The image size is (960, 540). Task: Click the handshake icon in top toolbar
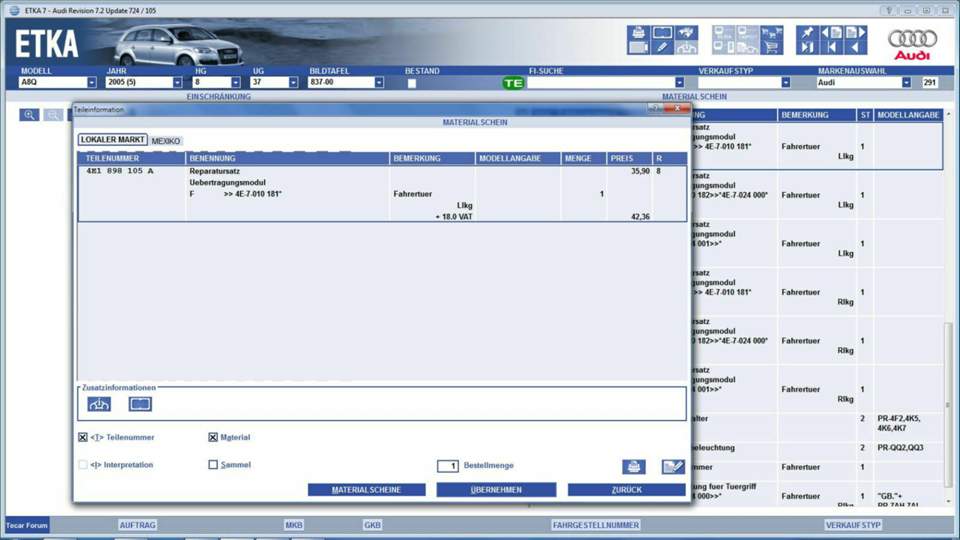686,32
